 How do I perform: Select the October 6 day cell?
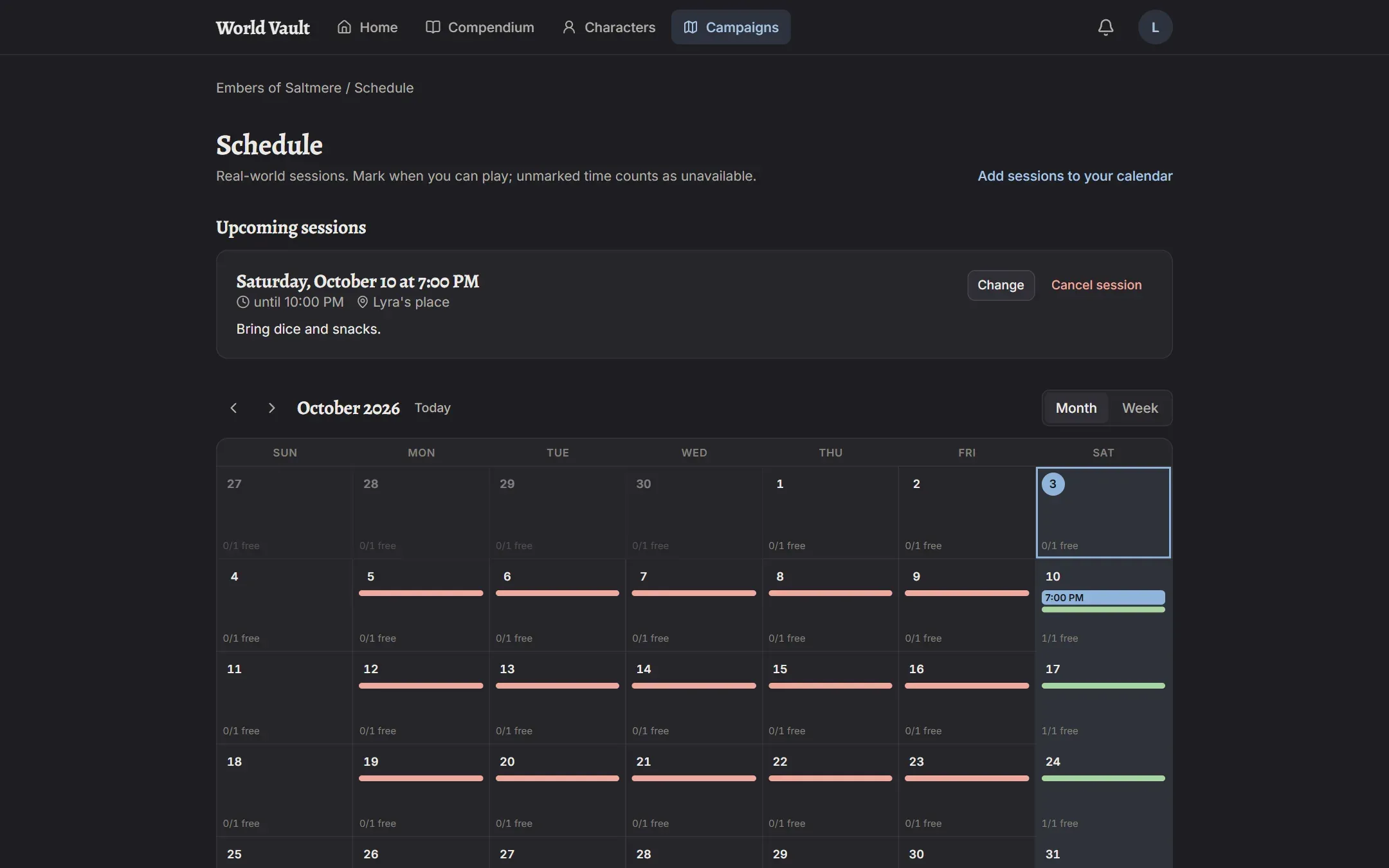pos(557,605)
